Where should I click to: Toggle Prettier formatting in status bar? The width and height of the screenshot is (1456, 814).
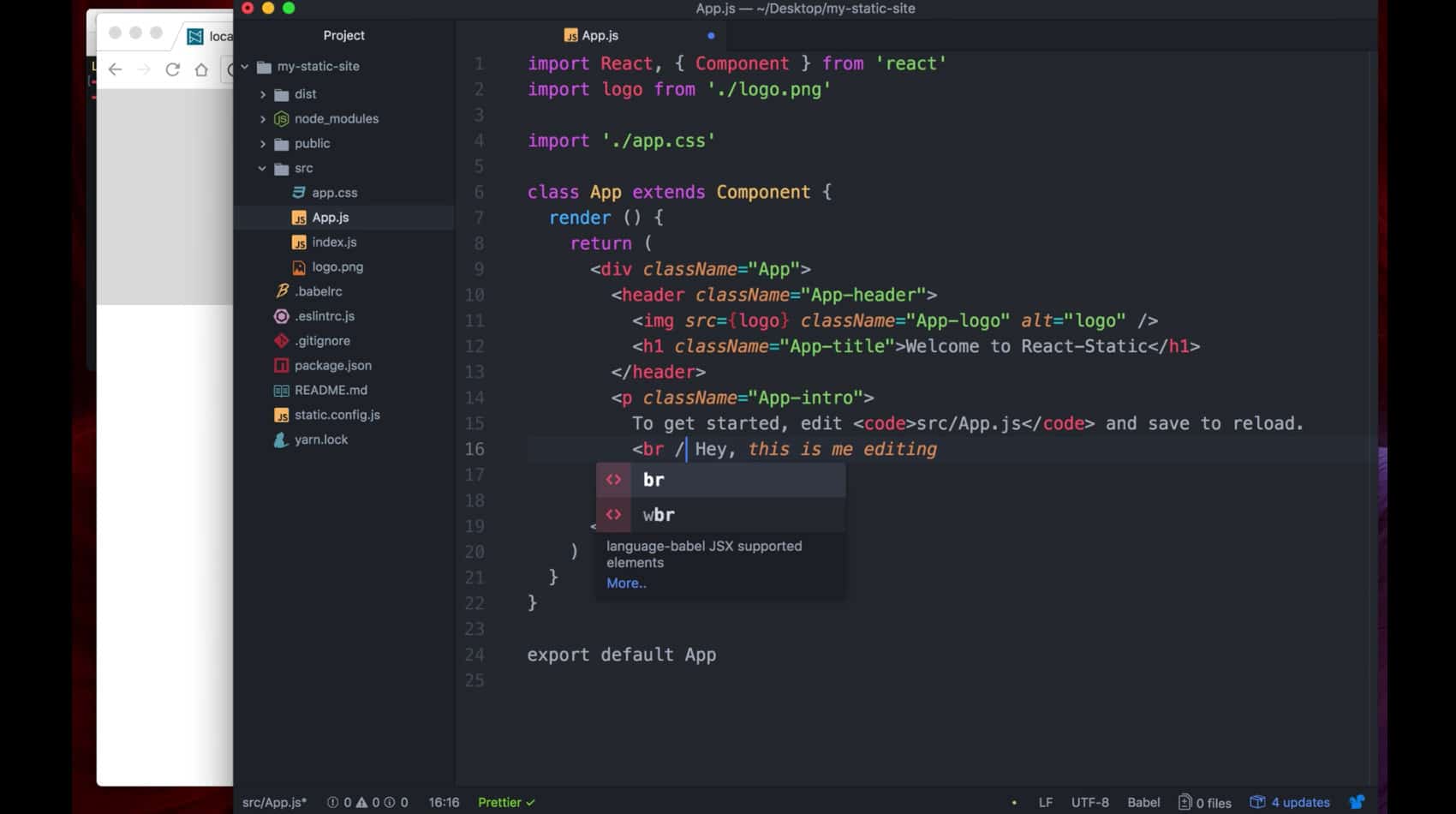[x=505, y=802]
